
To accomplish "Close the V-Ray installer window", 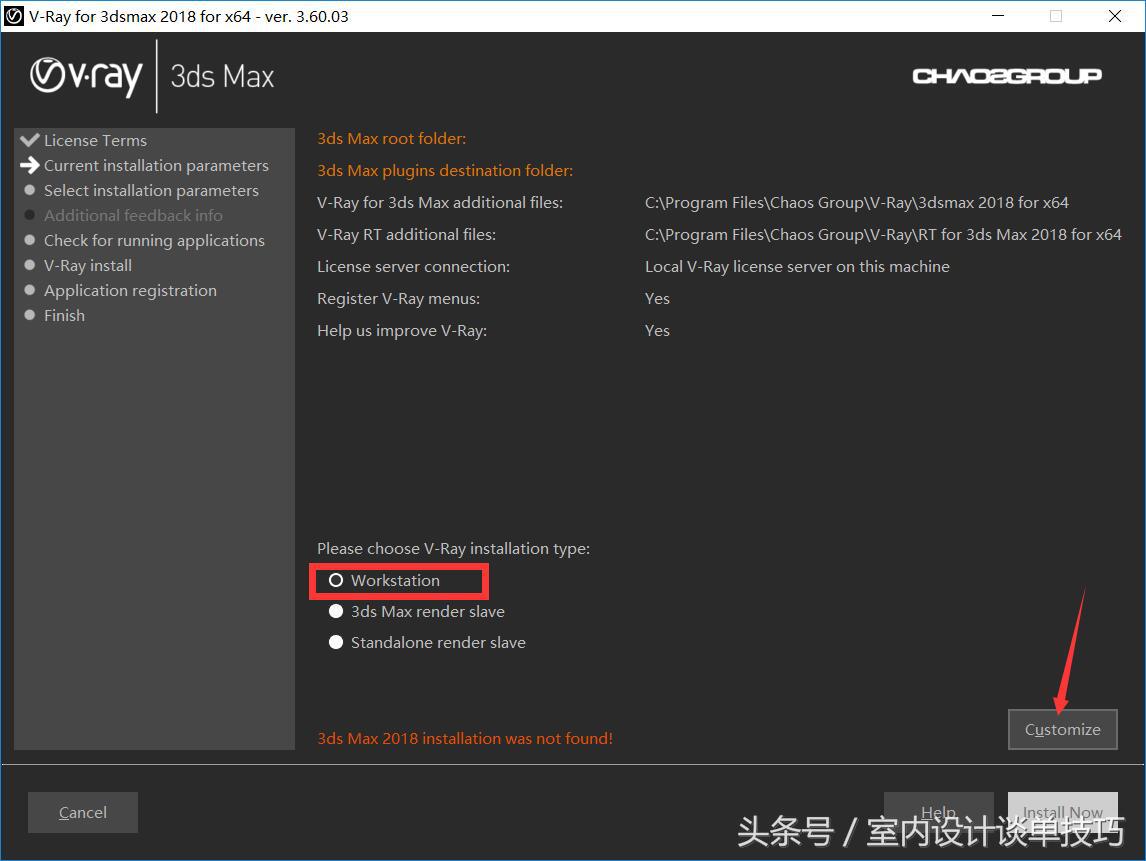I will pyautogui.click(x=1115, y=16).
